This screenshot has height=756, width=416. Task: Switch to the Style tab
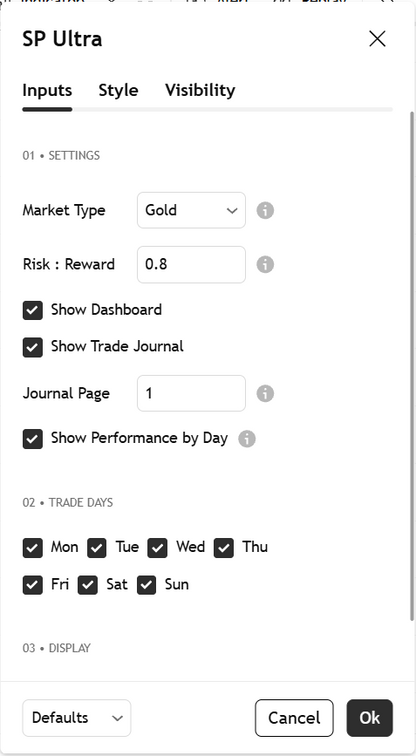(118, 90)
